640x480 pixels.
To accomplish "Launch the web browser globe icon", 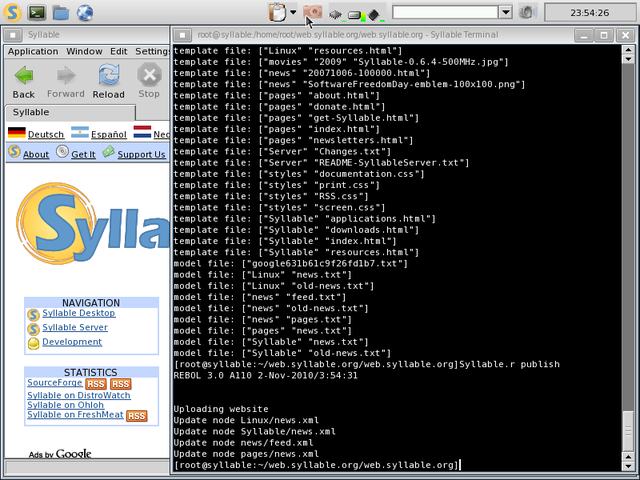I will coord(85,13).
